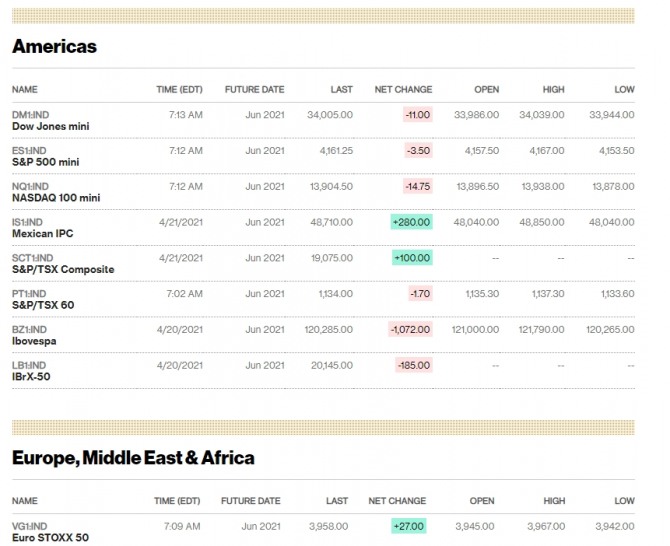Open the S&P/TSX 60 link
Viewport: 670px width, 546px height.
[45, 305]
